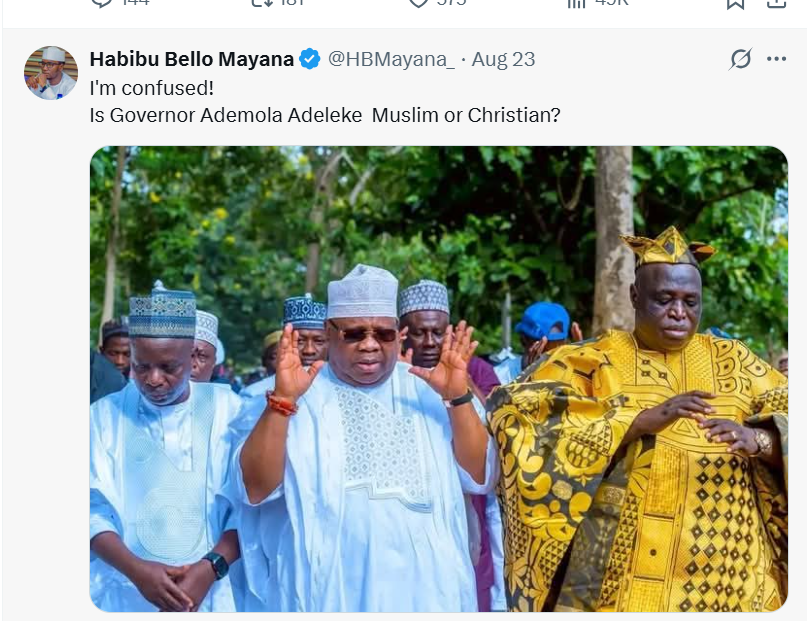
Task: Click the 45K views count
Action: 611,3
